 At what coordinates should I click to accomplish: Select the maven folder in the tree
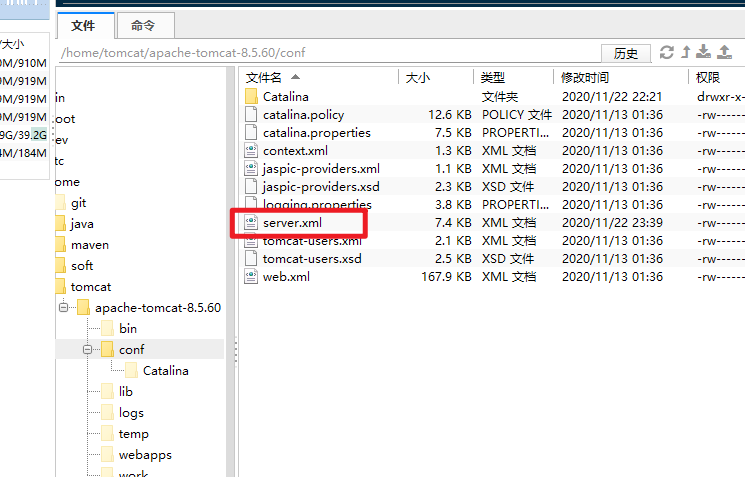(90, 245)
